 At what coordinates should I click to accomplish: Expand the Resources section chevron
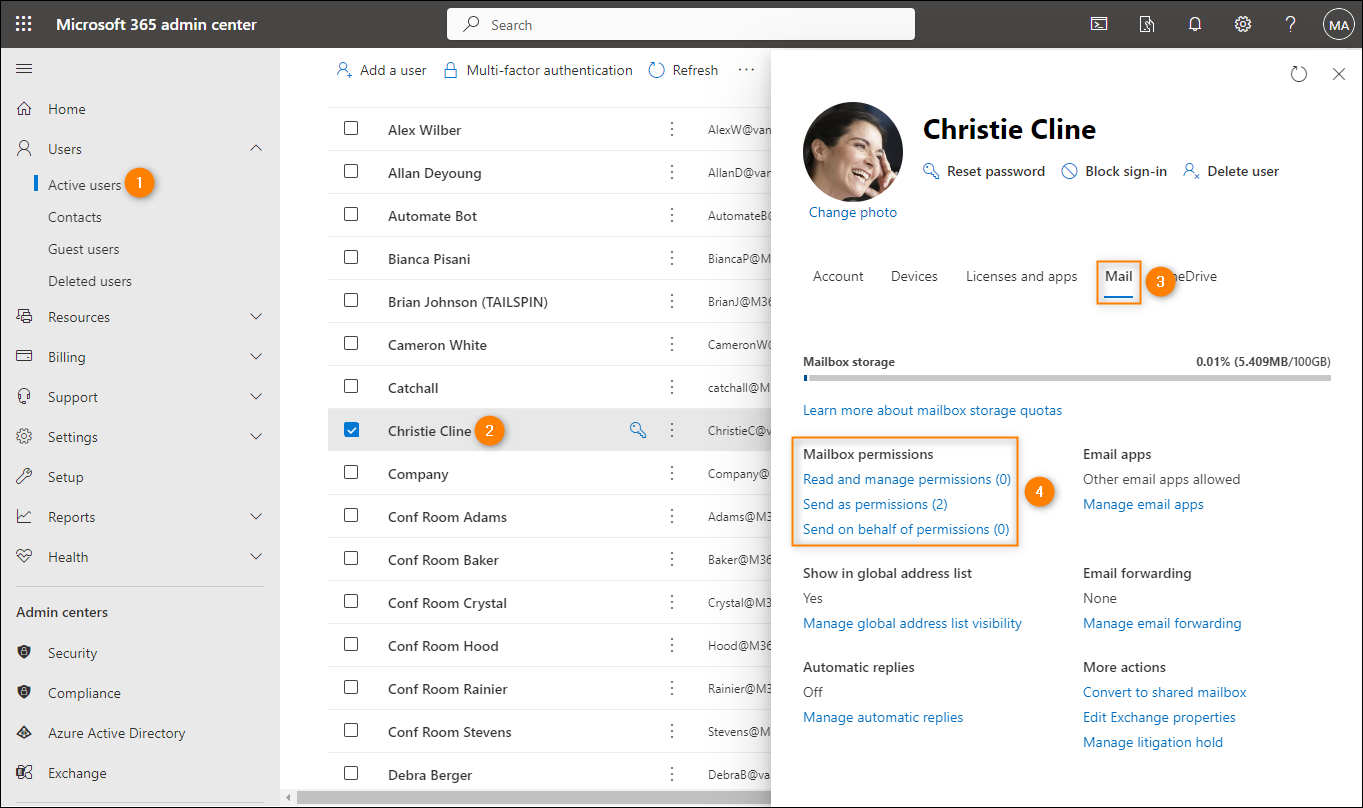[x=256, y=317]
